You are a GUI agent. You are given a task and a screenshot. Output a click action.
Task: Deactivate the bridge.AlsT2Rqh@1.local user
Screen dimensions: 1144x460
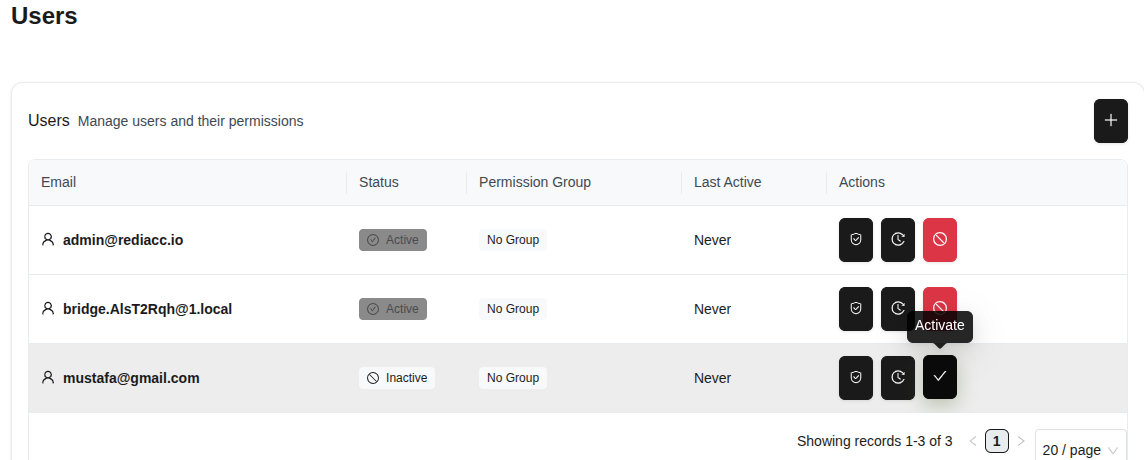click(940, 298)
